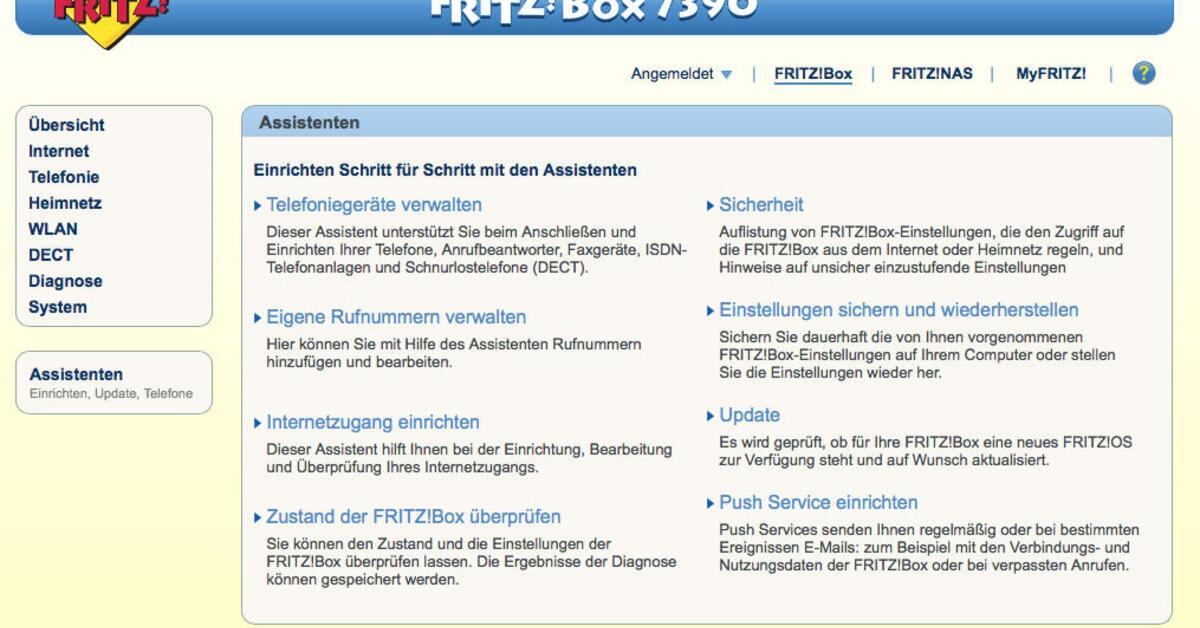Click the disclosure triangle next to Update

click(709, 415)
